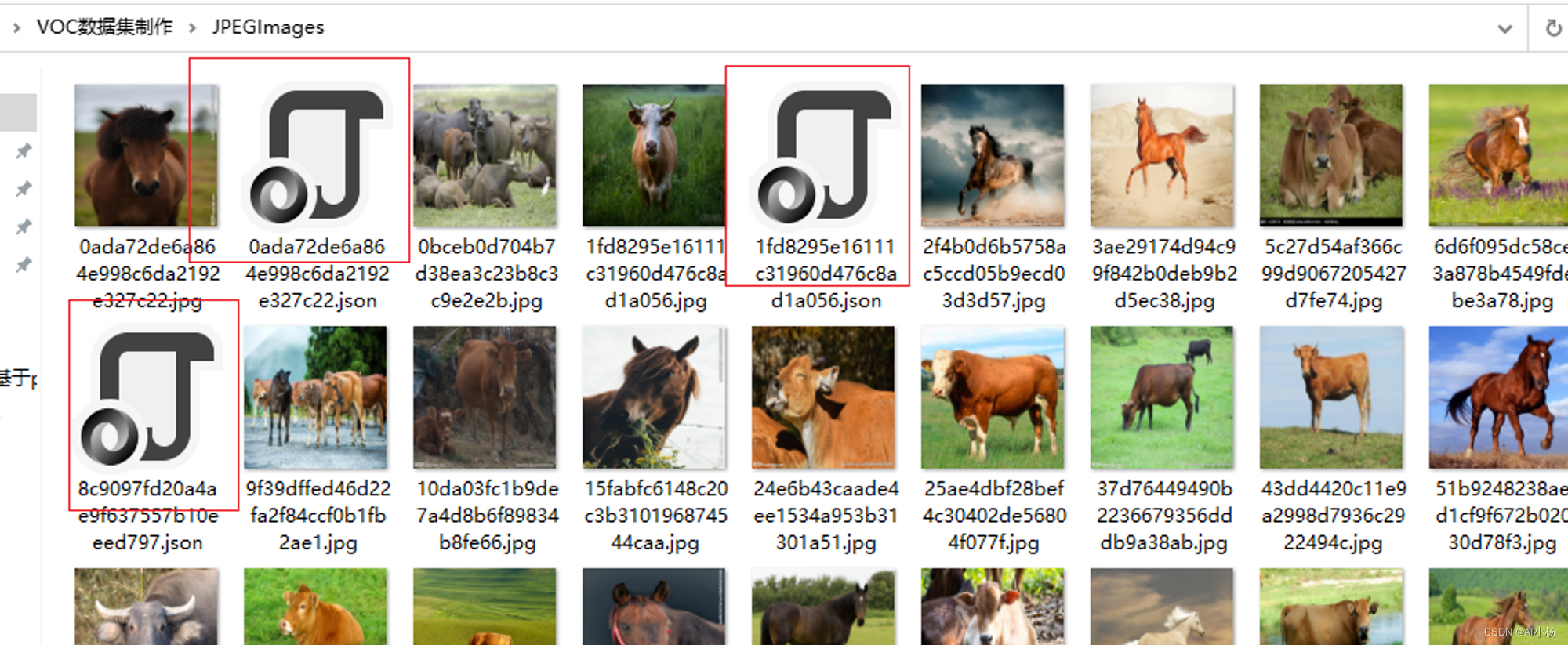The image size is (1568, 645).
Task: Click filename text 30d78f3.jpg
Action: pos(1502,543)
